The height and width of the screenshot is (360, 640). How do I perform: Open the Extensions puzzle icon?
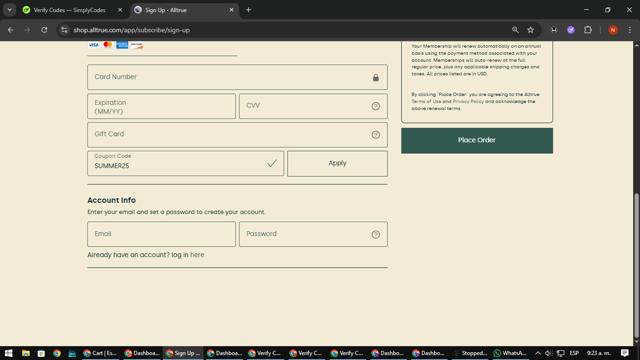pos(588,30)
